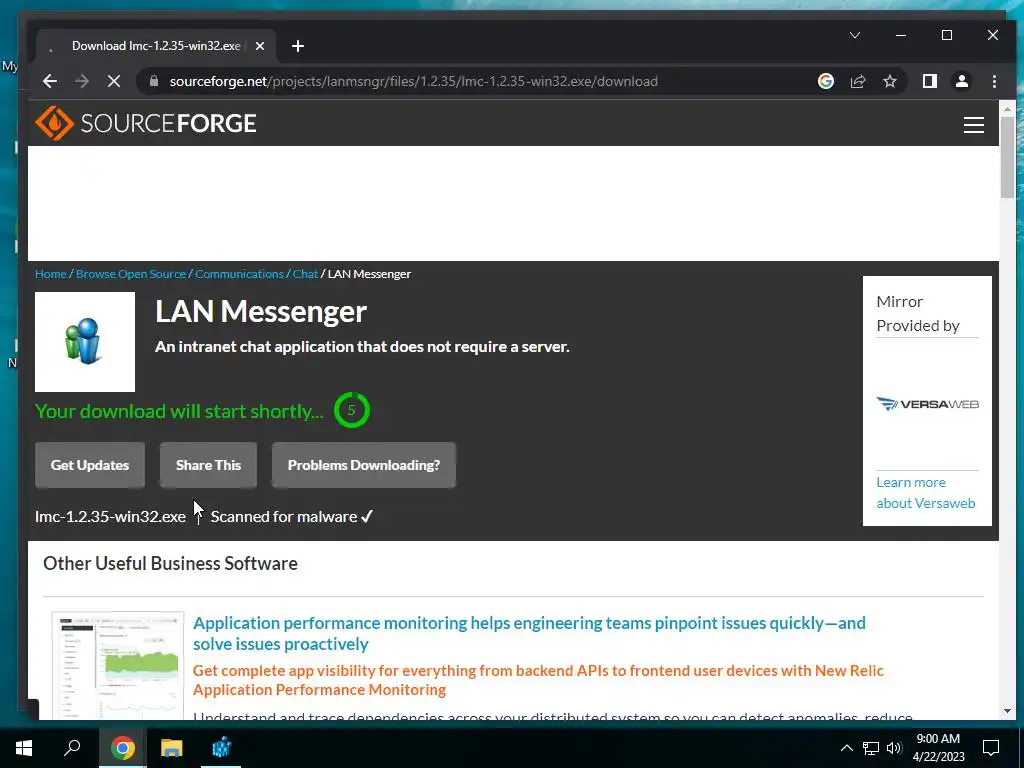
Task: Click scrollbar up arrow
Action: (x=1007, y=109)
